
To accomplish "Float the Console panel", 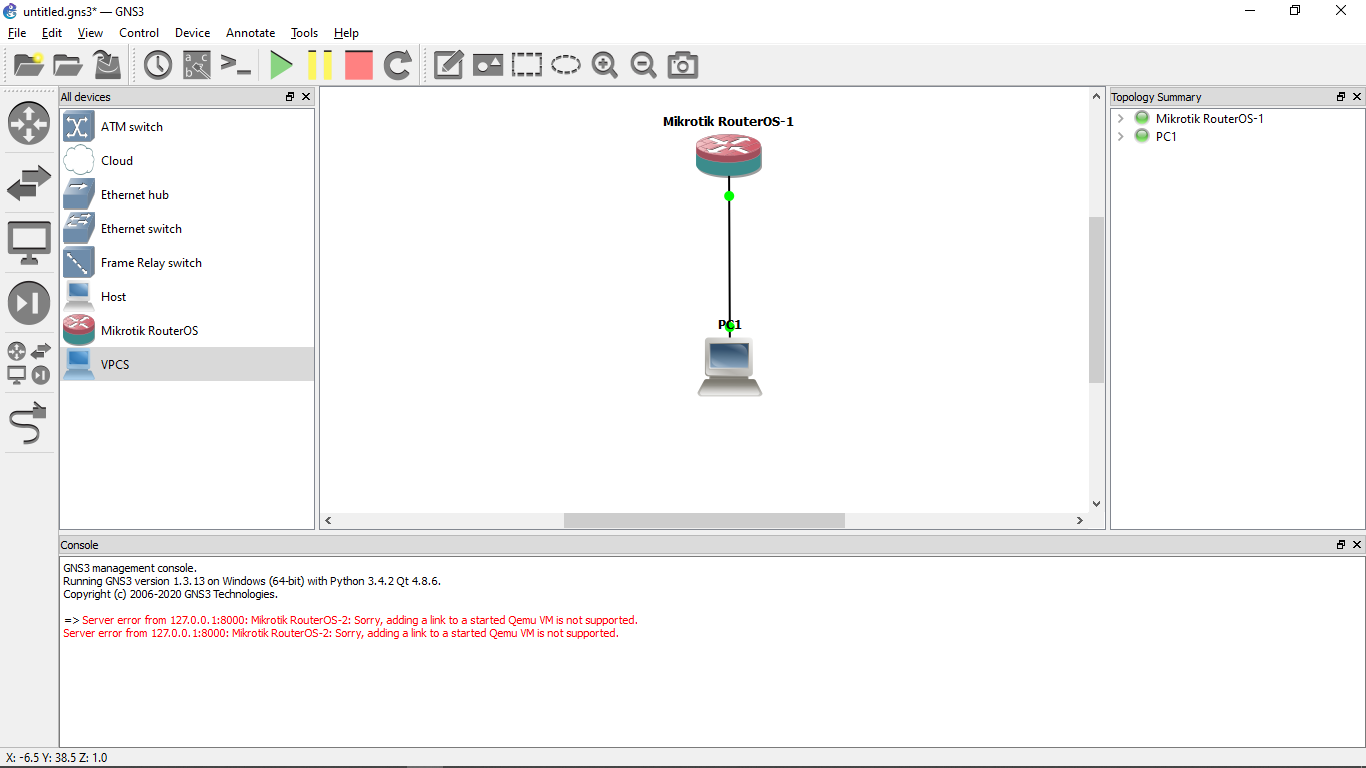I will click(x=1341, y=545).
